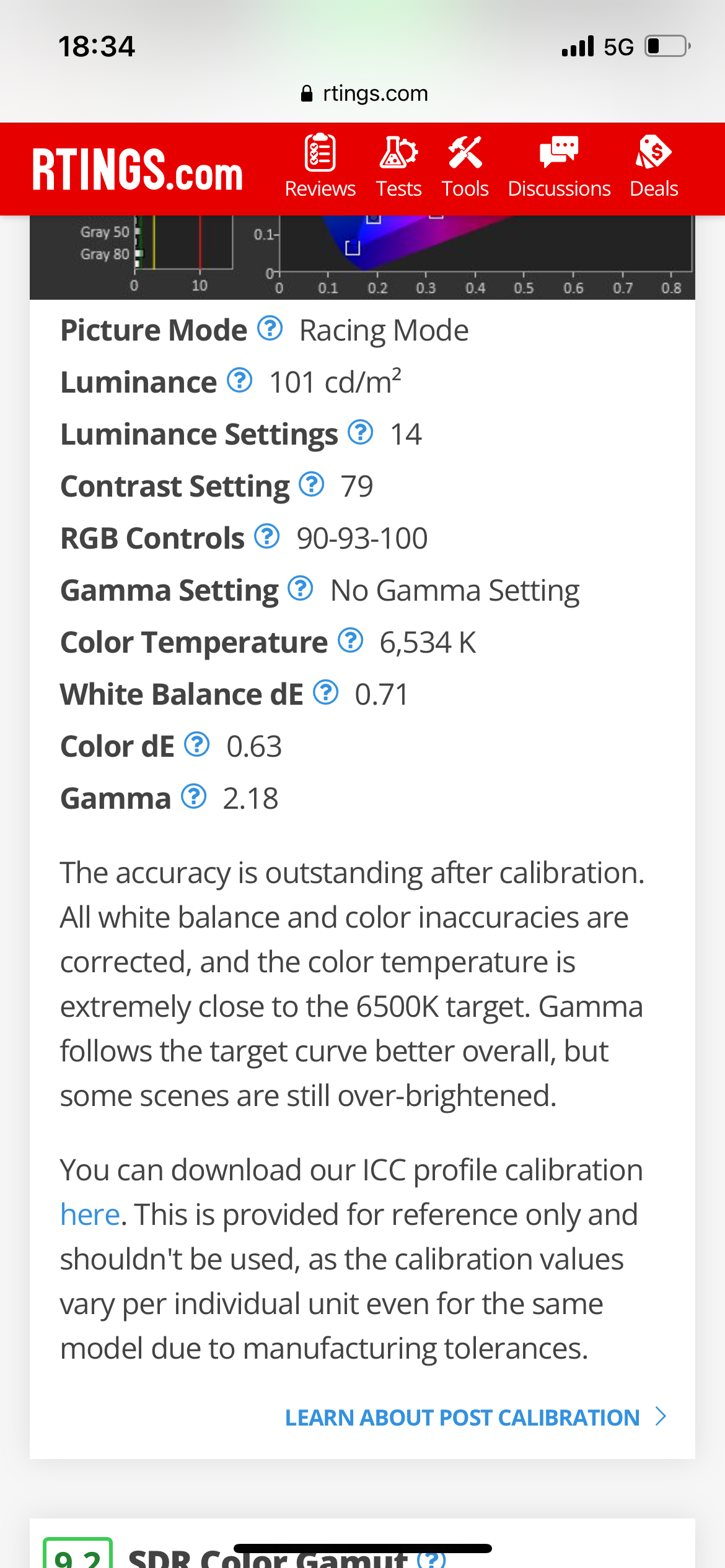The height and width of the screenshot is (1568, 725).
Task: Click the help icon beside Luminance Settings
Action: [x=360, y=432]
